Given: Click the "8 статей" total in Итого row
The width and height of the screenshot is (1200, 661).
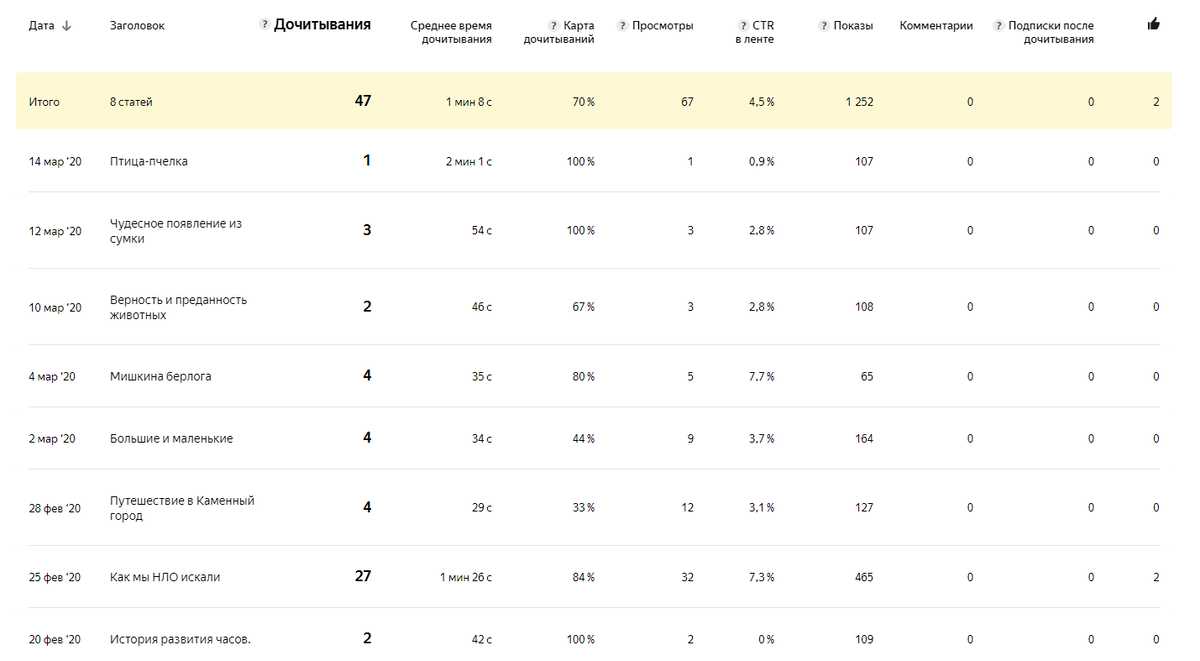Looking at the screenshot, I should [131, 102].
